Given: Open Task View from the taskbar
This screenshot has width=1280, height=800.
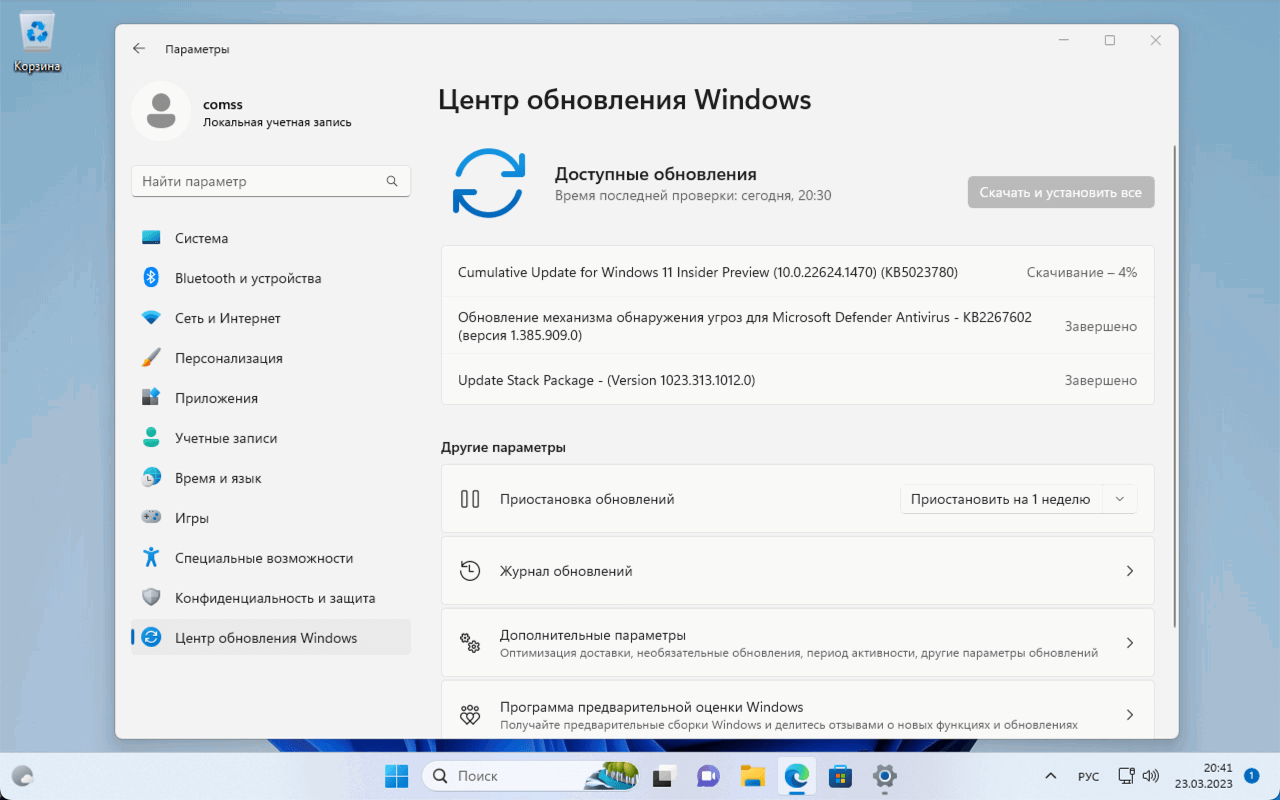Looking at the screenshot, I should pos(664,776).
